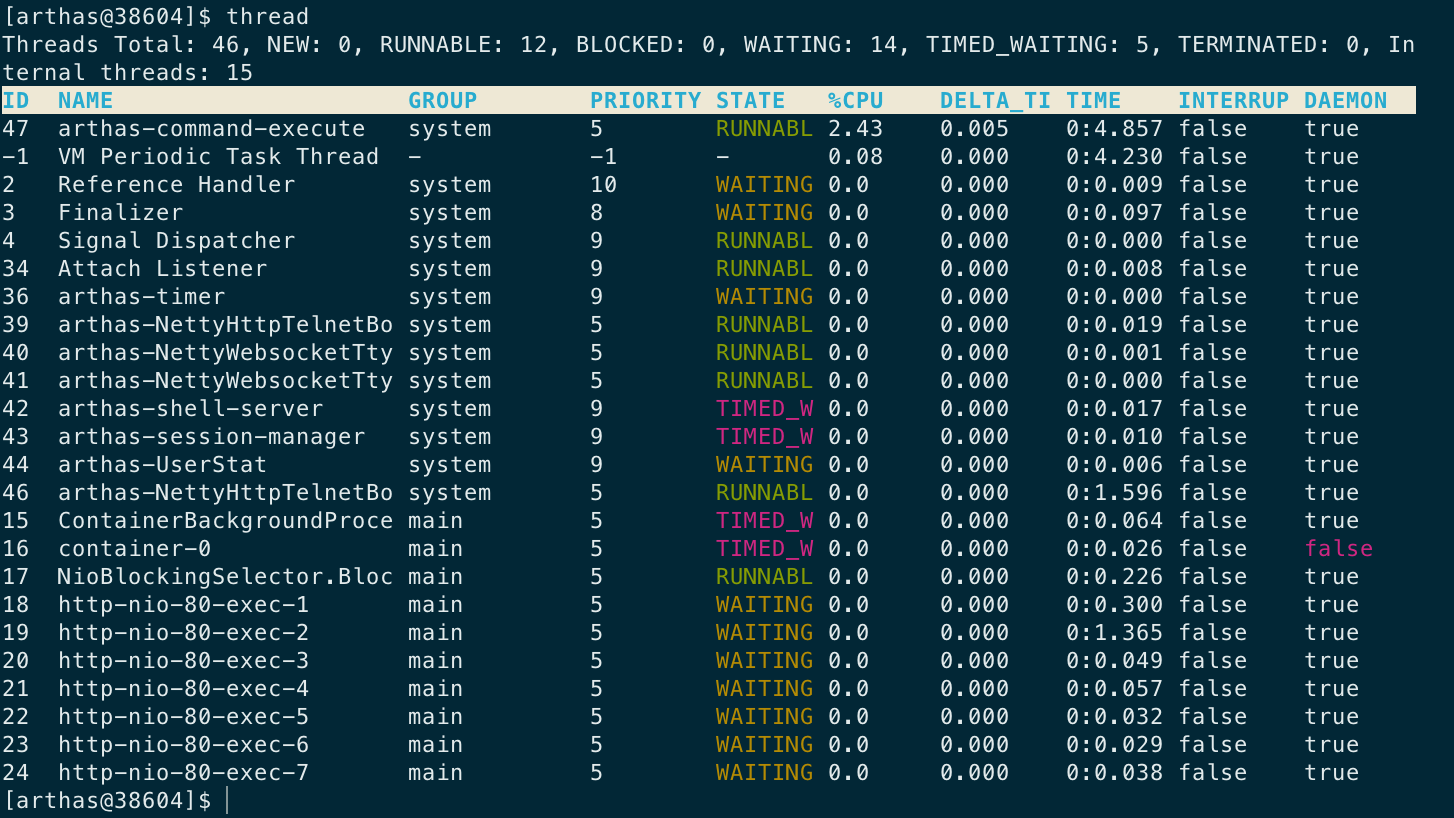Image resolution: width=1454 pixels, height=818 pixels.
Task: Click WAITING state of Reference Handler
Action: pos(765,185)
